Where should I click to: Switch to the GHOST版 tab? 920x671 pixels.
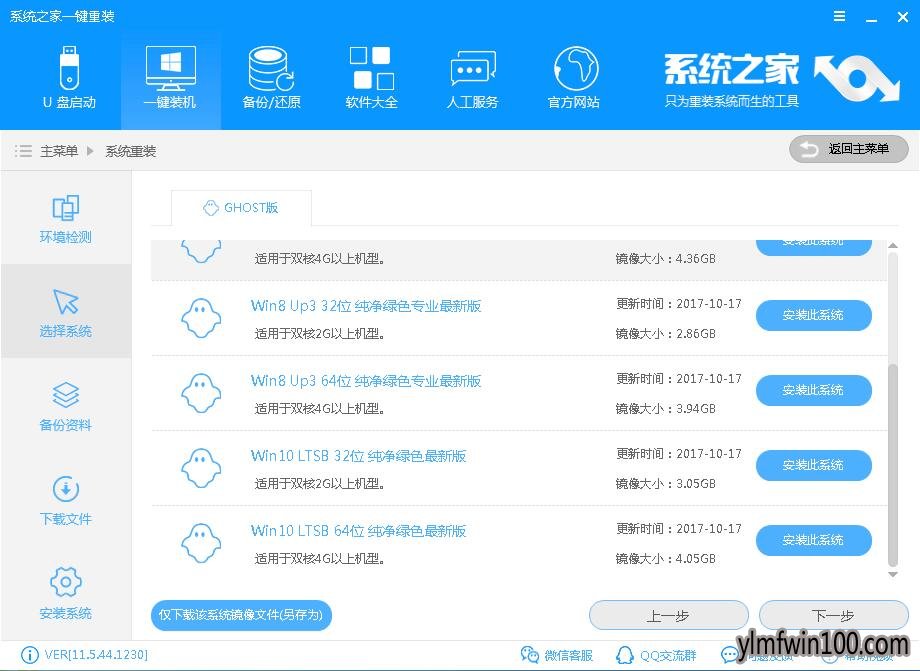[x=241, y=208]
